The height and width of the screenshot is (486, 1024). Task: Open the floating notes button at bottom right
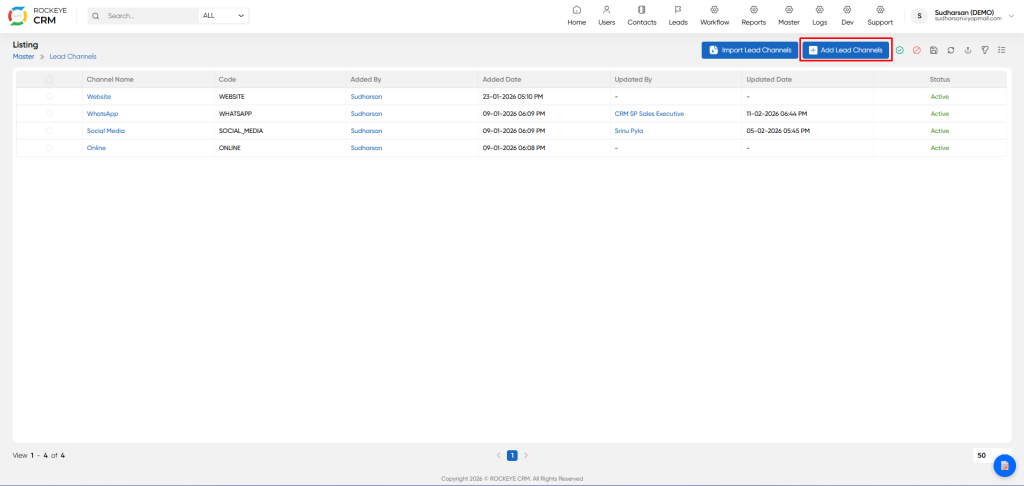tap(1004, 464)
